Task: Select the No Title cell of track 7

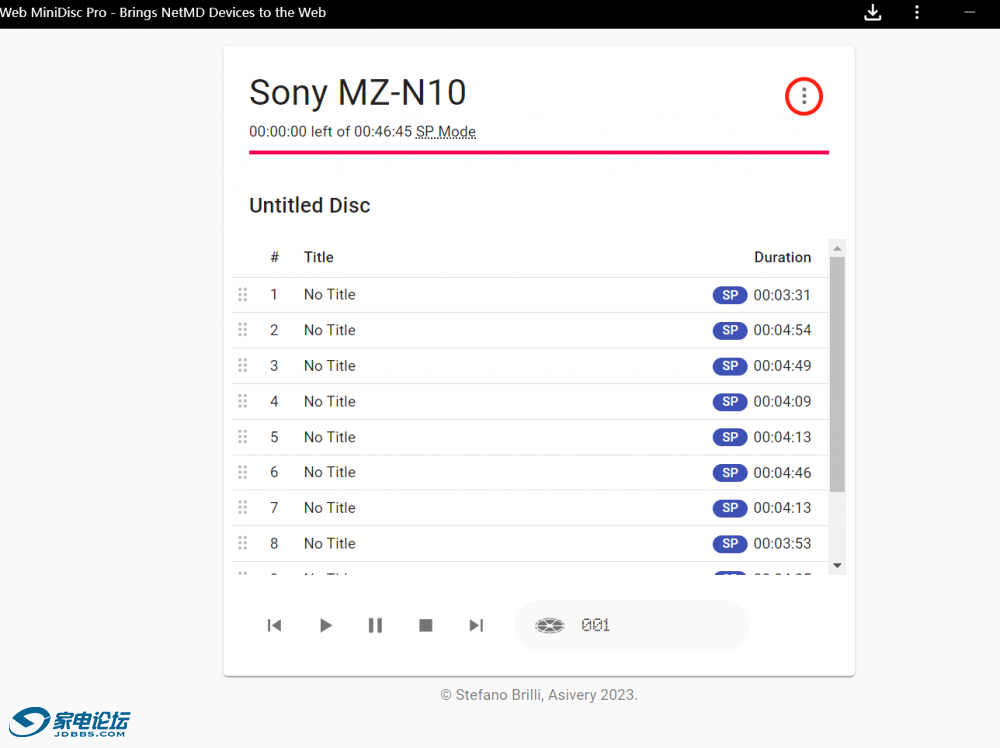Action: click(x=330, y=508)
